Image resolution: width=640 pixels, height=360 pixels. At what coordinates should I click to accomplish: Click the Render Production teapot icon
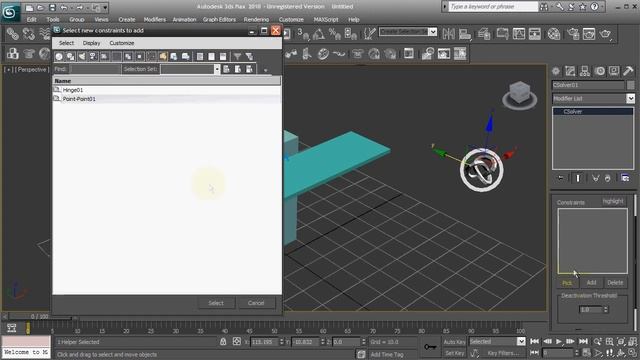[x=605, y=33]
